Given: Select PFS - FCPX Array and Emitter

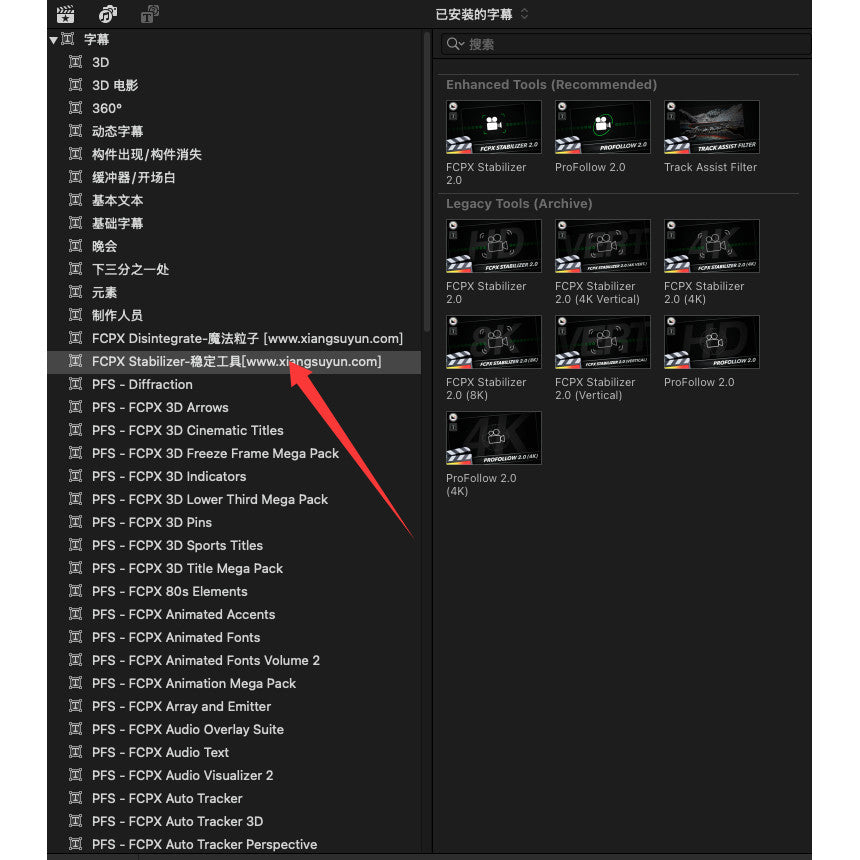Looking at the screenshot, I should pos(234,708).
